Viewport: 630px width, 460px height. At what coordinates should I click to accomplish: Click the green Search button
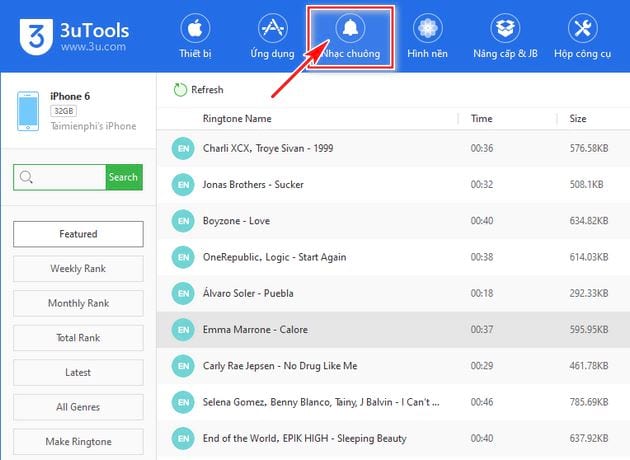124,177
